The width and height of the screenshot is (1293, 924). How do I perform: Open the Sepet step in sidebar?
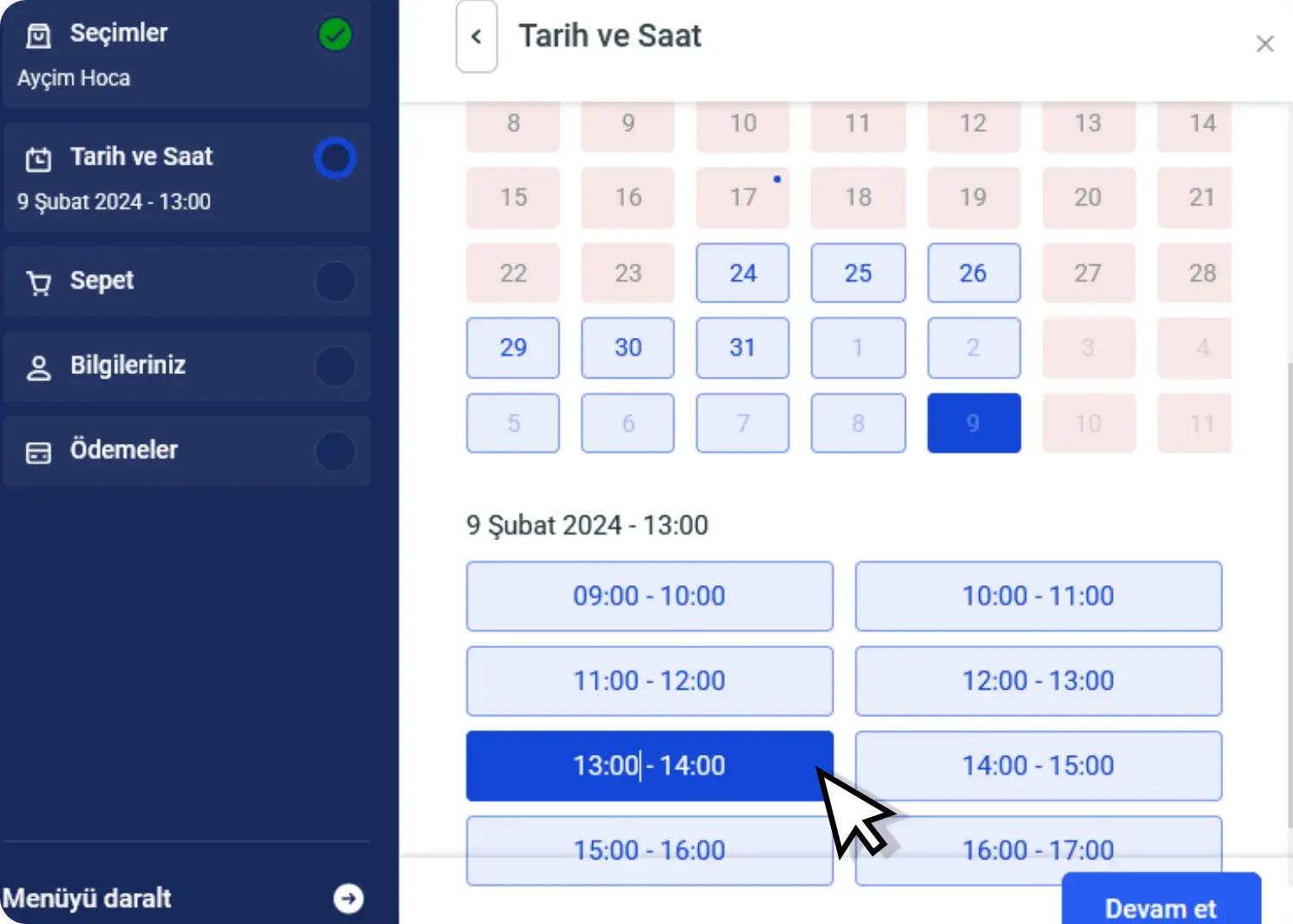[x=102, y=281]
